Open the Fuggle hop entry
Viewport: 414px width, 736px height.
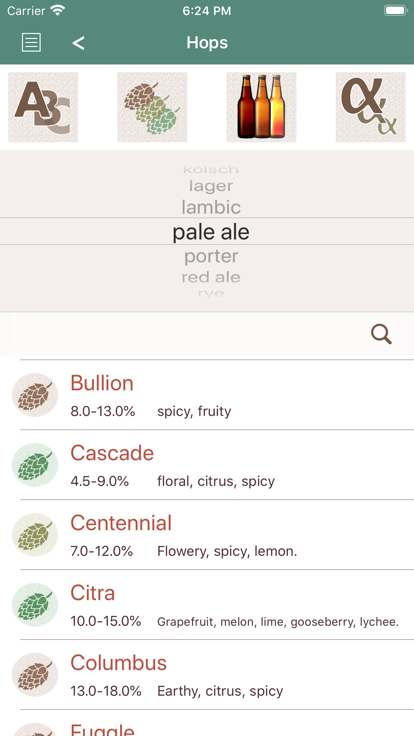pos(207,723)
